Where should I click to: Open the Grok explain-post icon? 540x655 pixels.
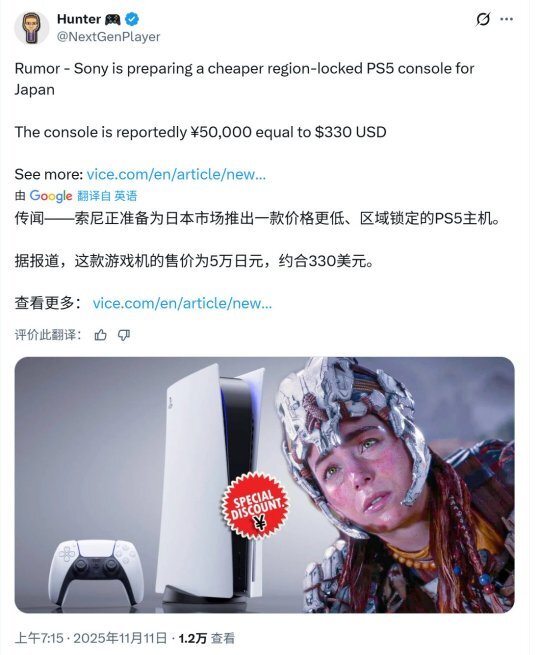[x=483, y=19]
